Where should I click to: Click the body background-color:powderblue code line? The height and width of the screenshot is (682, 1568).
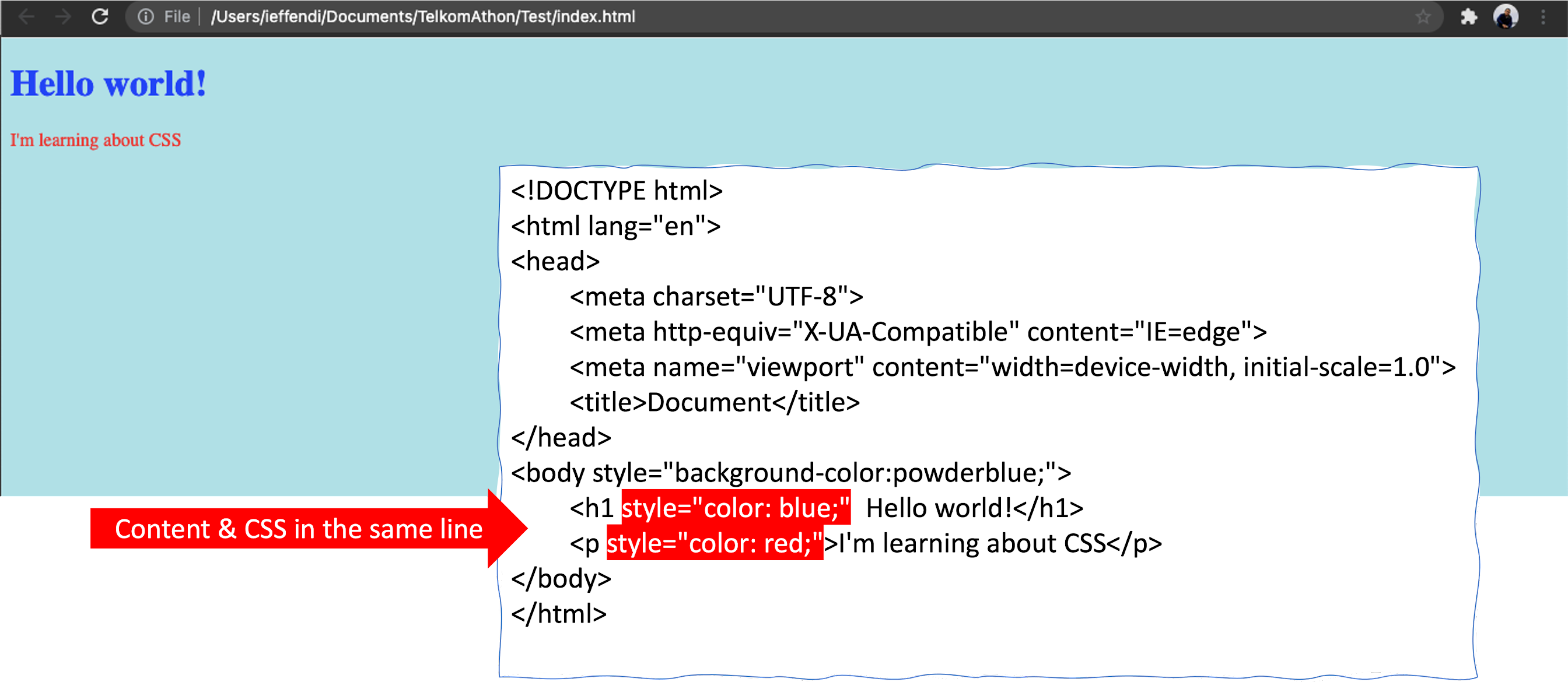[790, 473]
